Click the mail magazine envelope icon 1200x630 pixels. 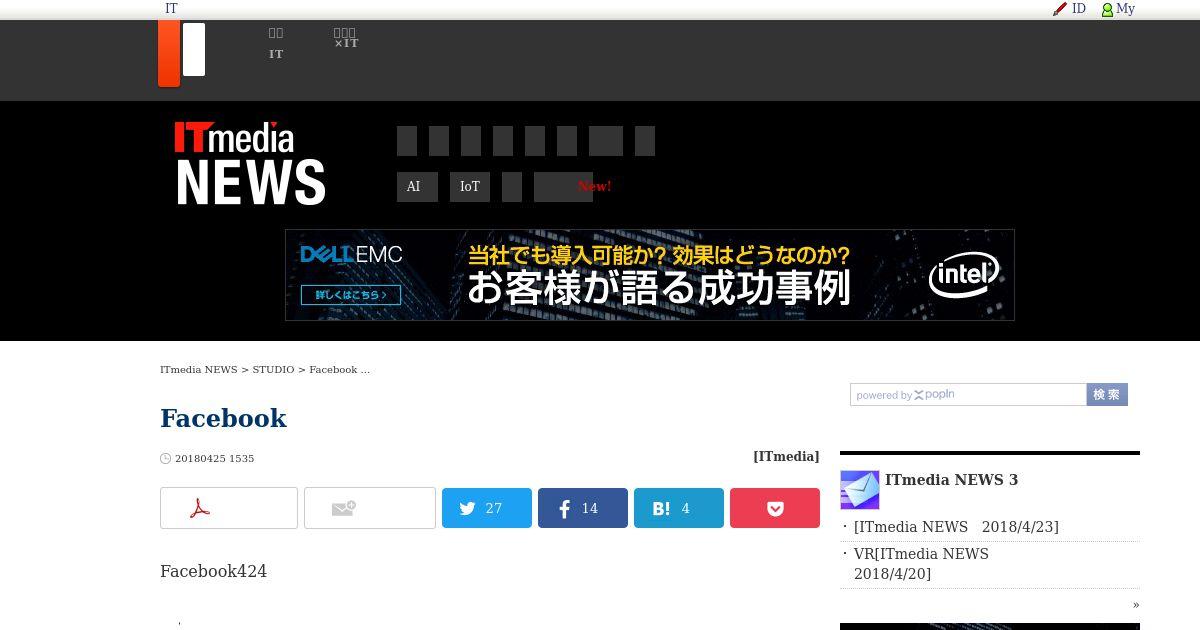coord(860,490)
